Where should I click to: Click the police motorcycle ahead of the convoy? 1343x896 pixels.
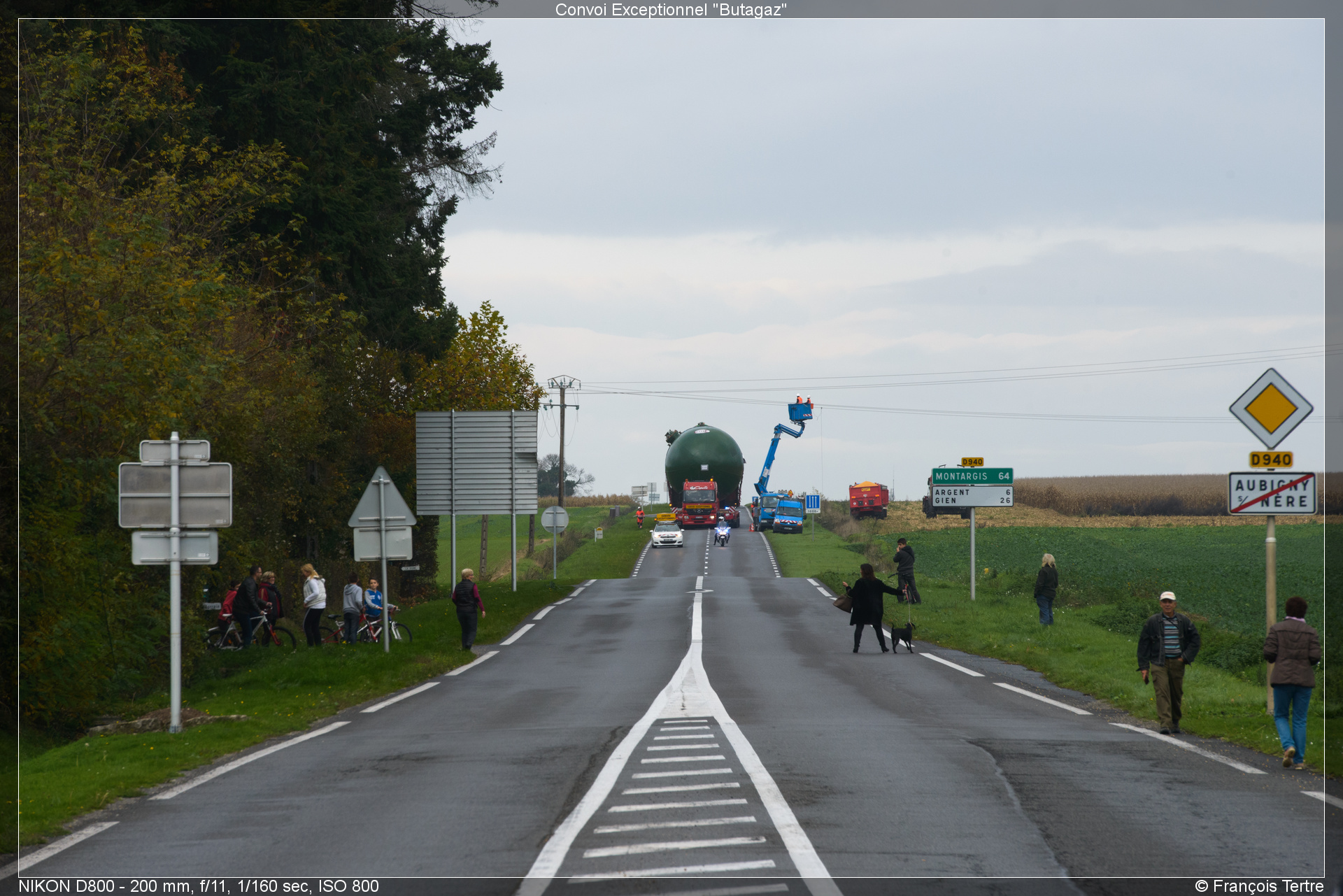[x=722, y=533]
